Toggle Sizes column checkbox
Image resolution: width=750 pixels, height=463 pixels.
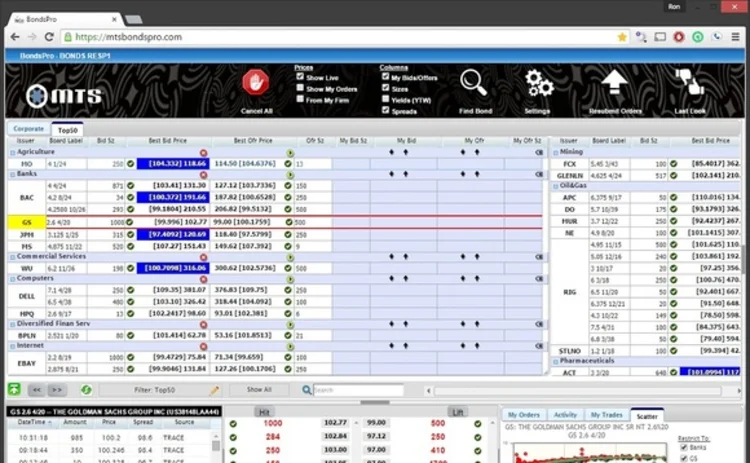click(x=386, y=88)
